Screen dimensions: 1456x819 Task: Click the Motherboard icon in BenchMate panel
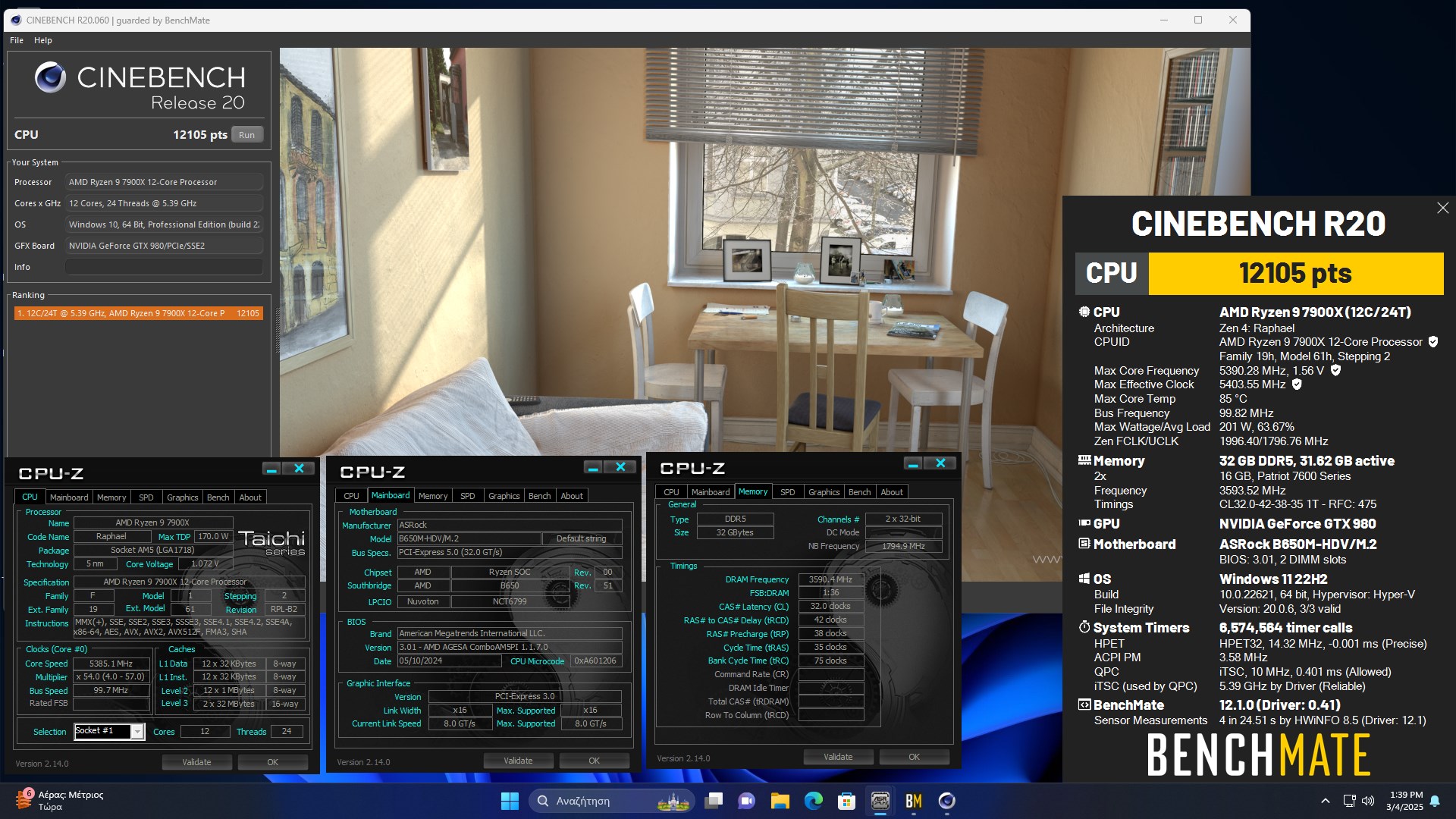tap(1084, 544)
